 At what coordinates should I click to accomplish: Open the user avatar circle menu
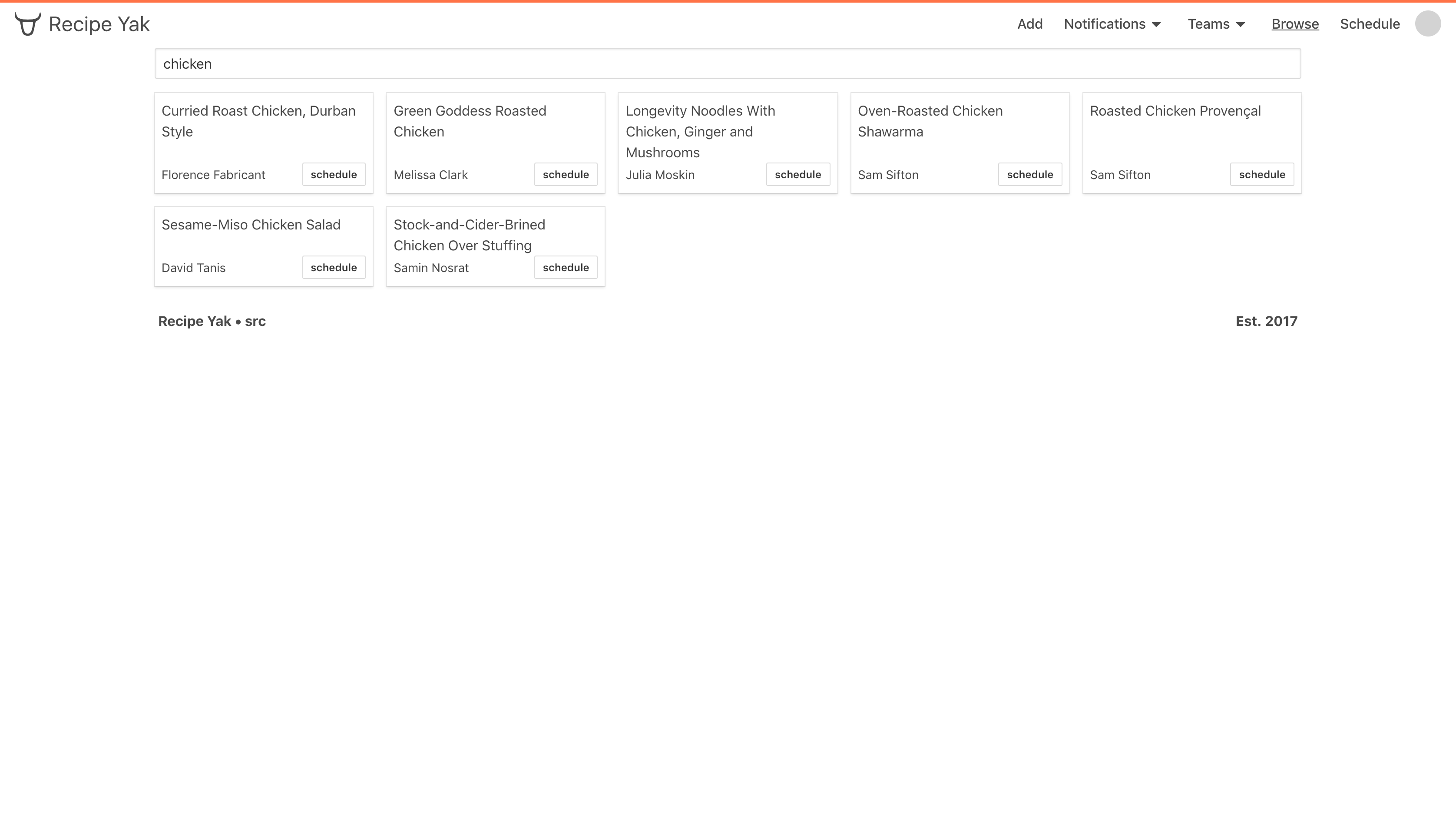(x=1428, y=24)
